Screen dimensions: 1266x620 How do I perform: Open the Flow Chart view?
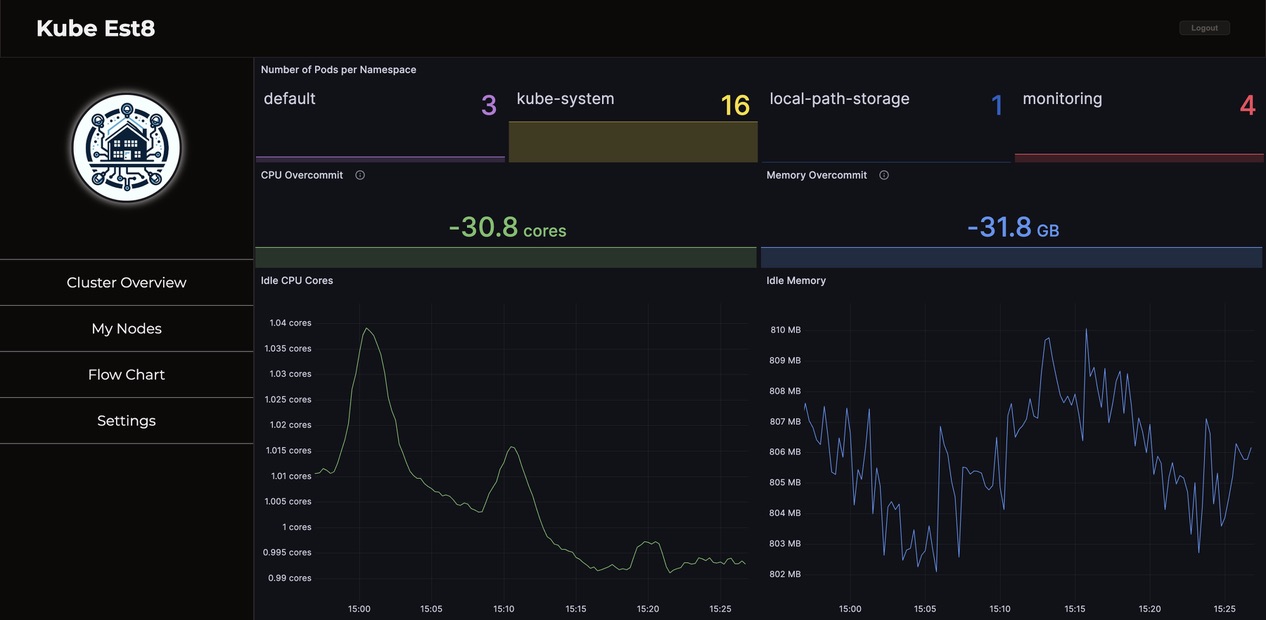pyautogui.click(x=126, y=375)
